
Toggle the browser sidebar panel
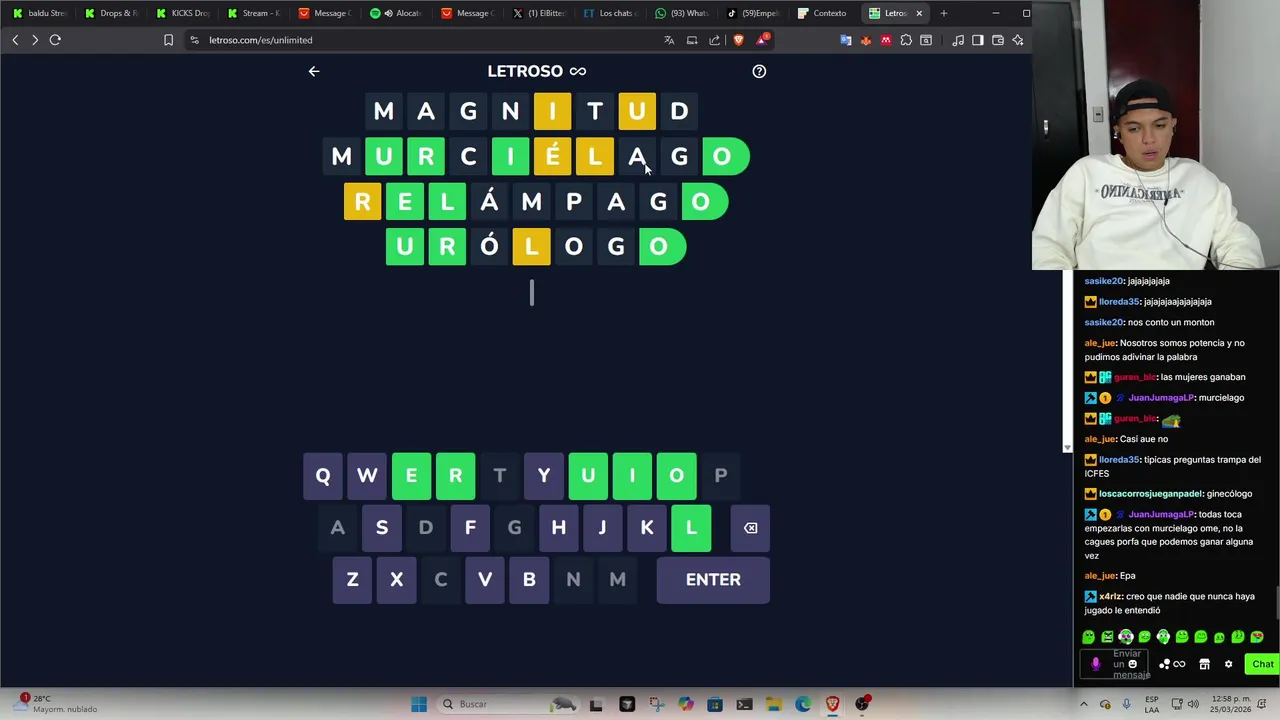tap(978, 40)
